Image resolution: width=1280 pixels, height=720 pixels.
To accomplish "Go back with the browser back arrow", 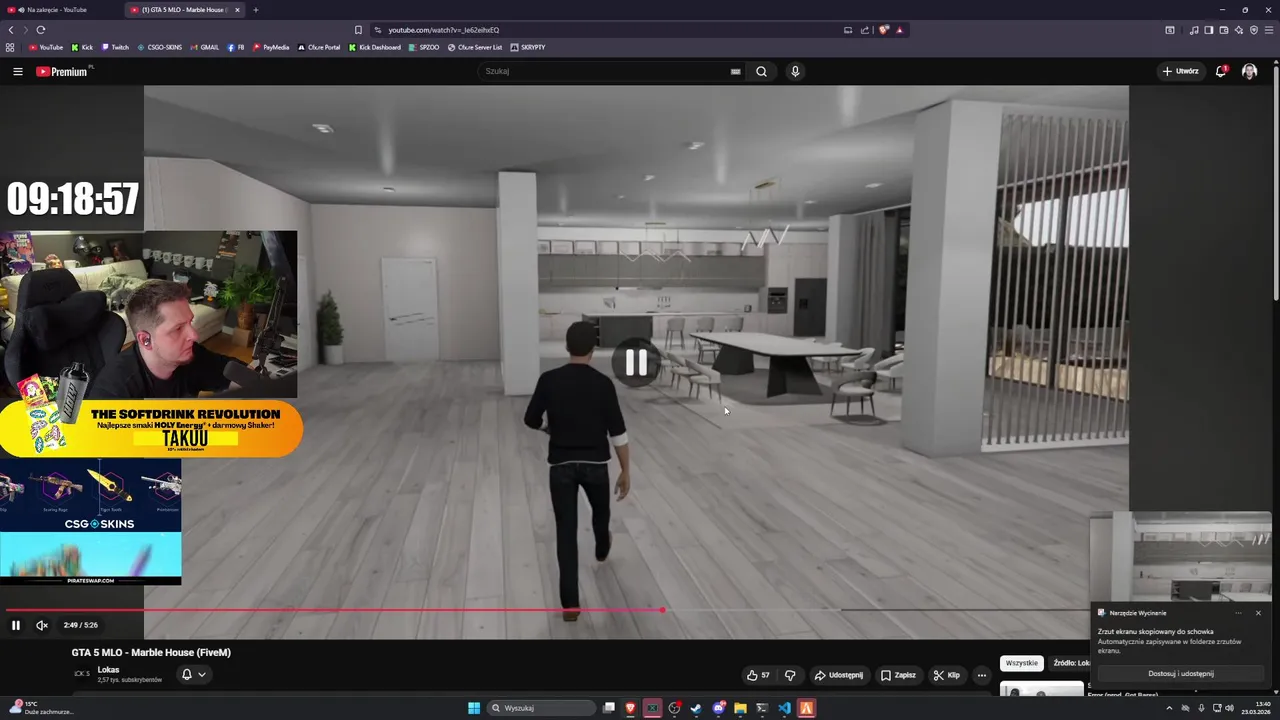I will [11, 30].
